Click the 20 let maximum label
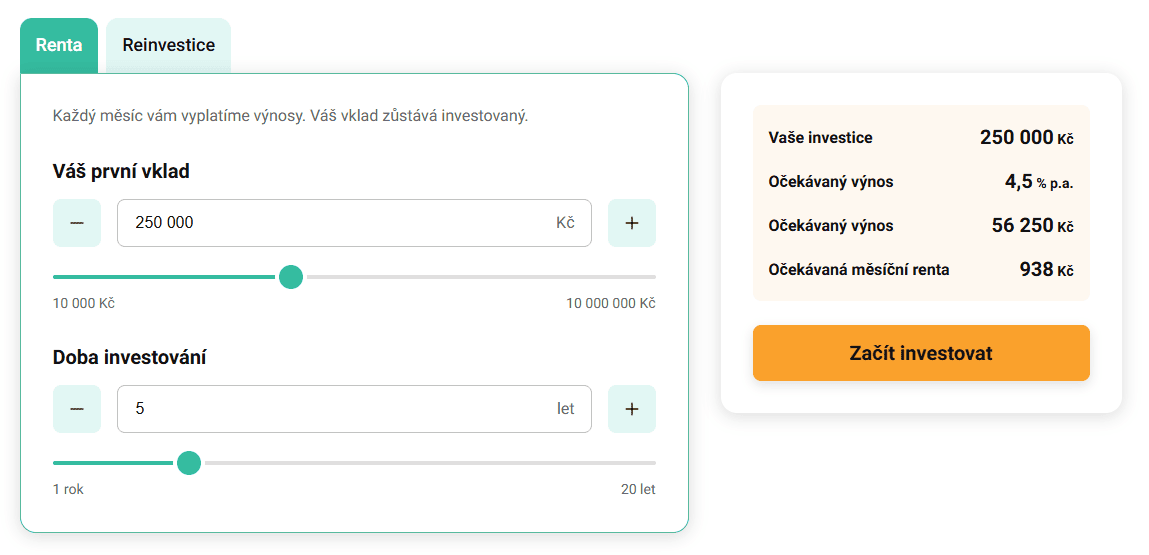 click(x=638, y=489)
